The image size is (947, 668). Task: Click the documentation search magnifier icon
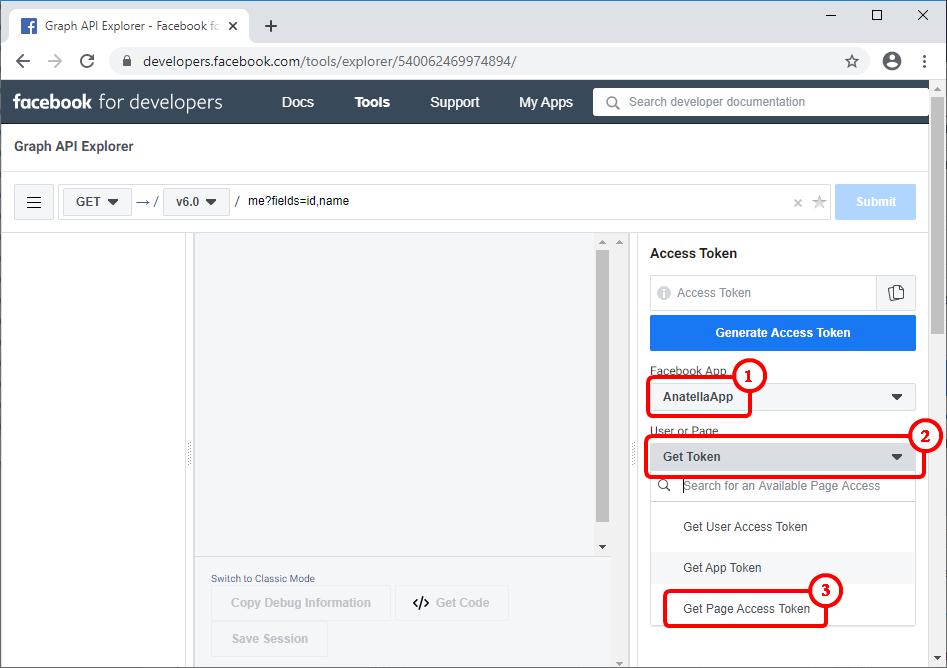pyautogui.click(x=612, y=103)
